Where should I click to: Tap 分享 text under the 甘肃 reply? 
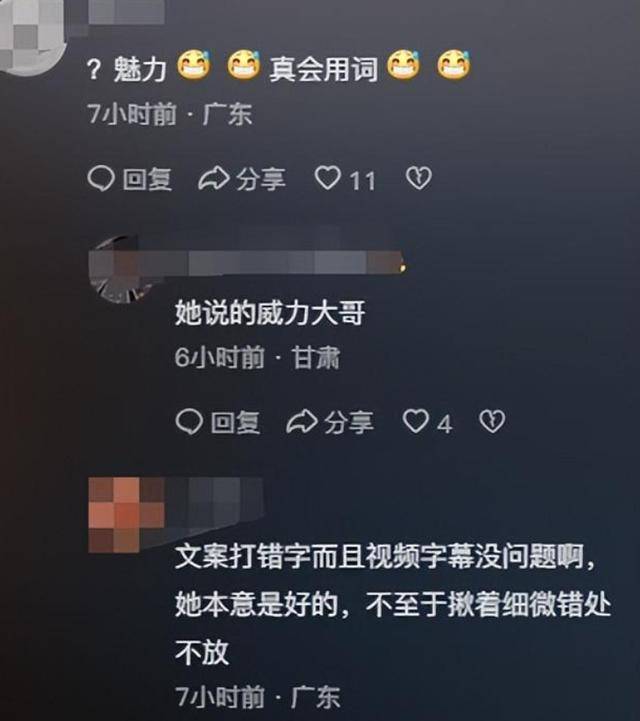coord(349,422)
